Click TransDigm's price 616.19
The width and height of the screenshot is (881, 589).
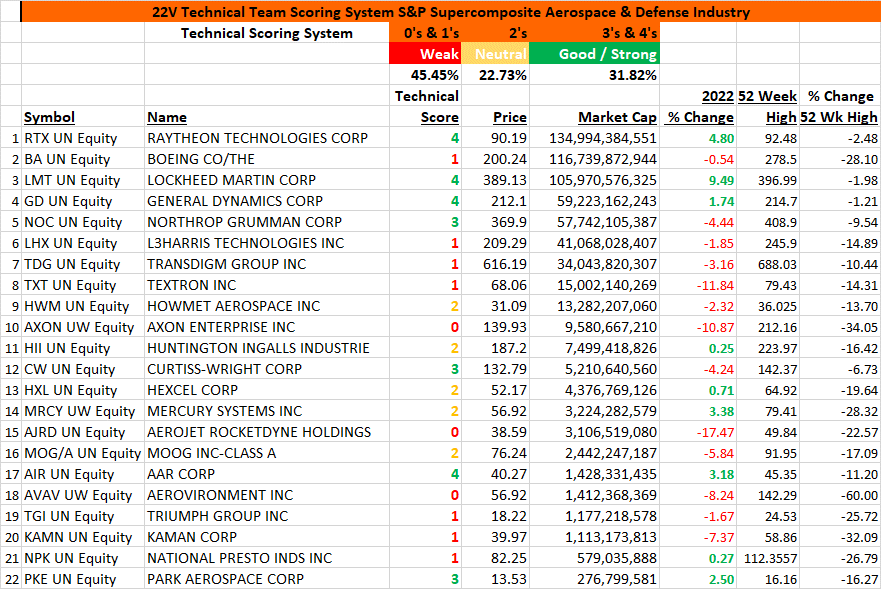pyautogui.click(x=494, y=264)
